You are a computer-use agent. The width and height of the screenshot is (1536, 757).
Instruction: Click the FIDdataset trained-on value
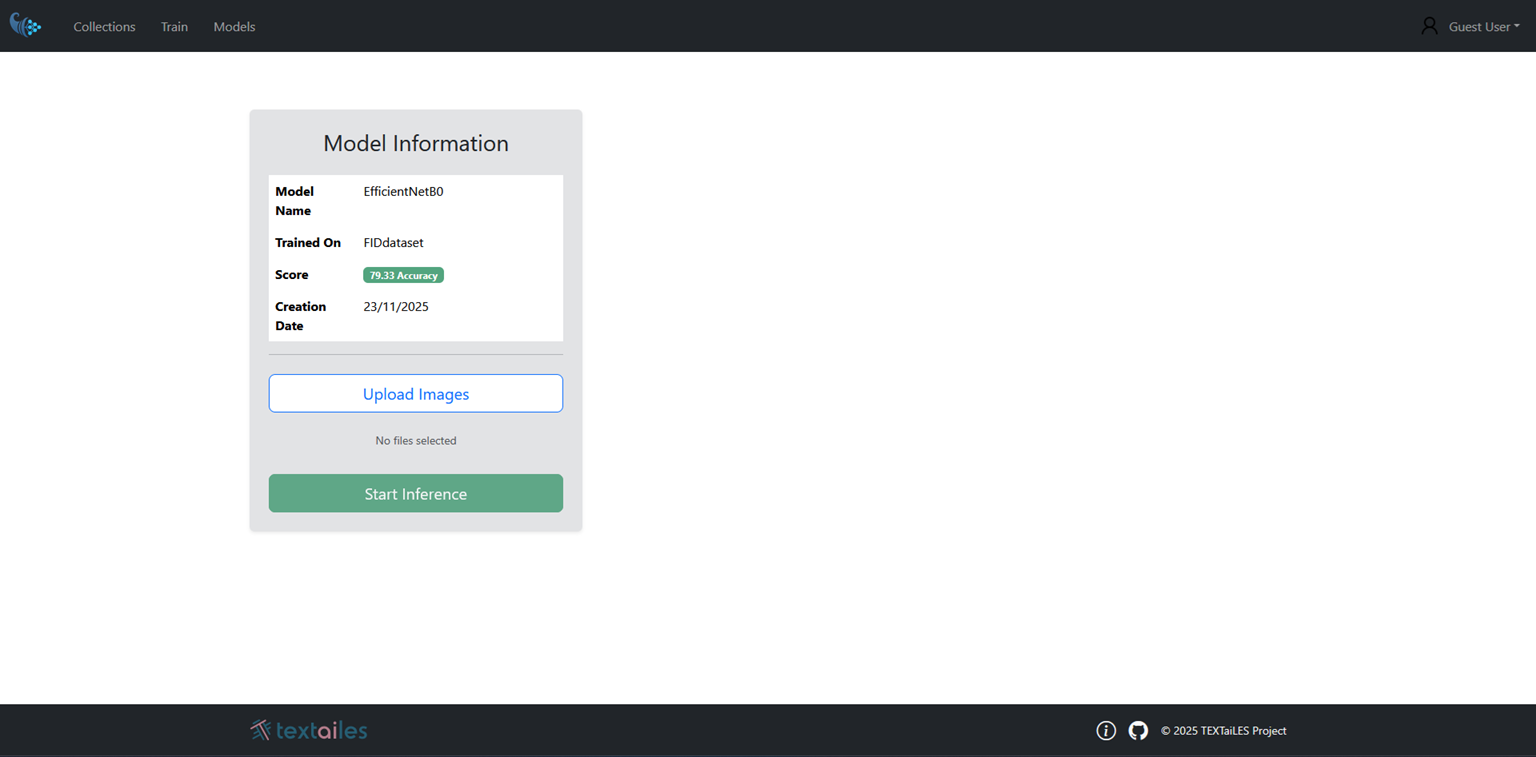coord(393,243)
